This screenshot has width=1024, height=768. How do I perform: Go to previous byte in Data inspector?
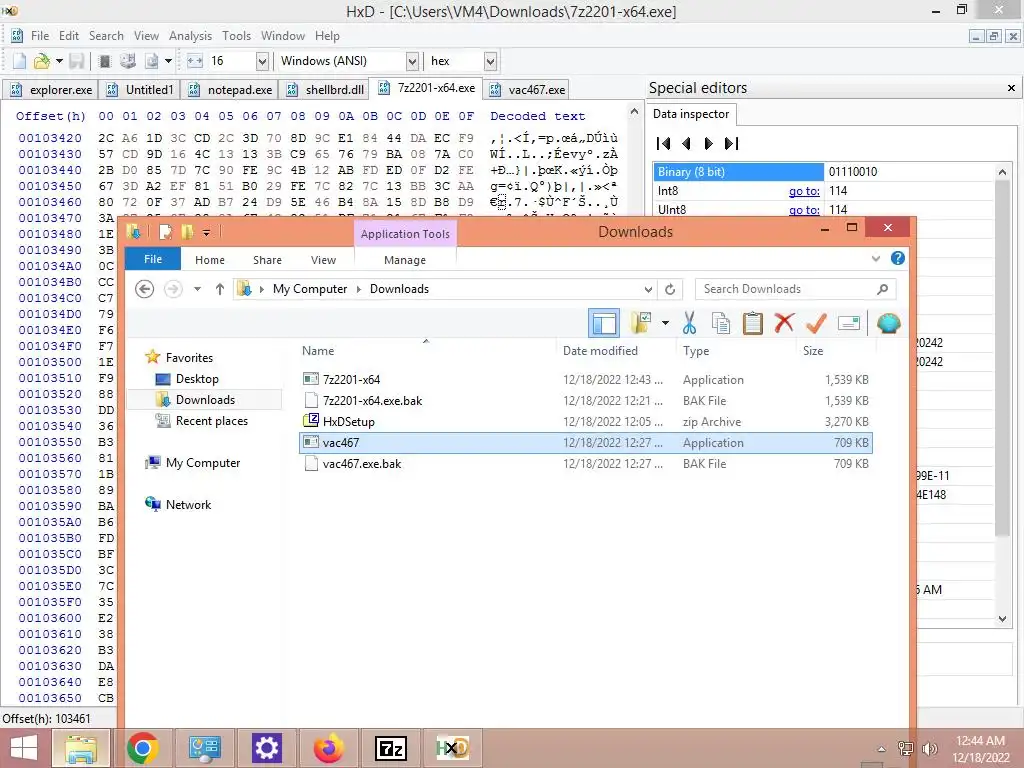(x=686, y=144)
